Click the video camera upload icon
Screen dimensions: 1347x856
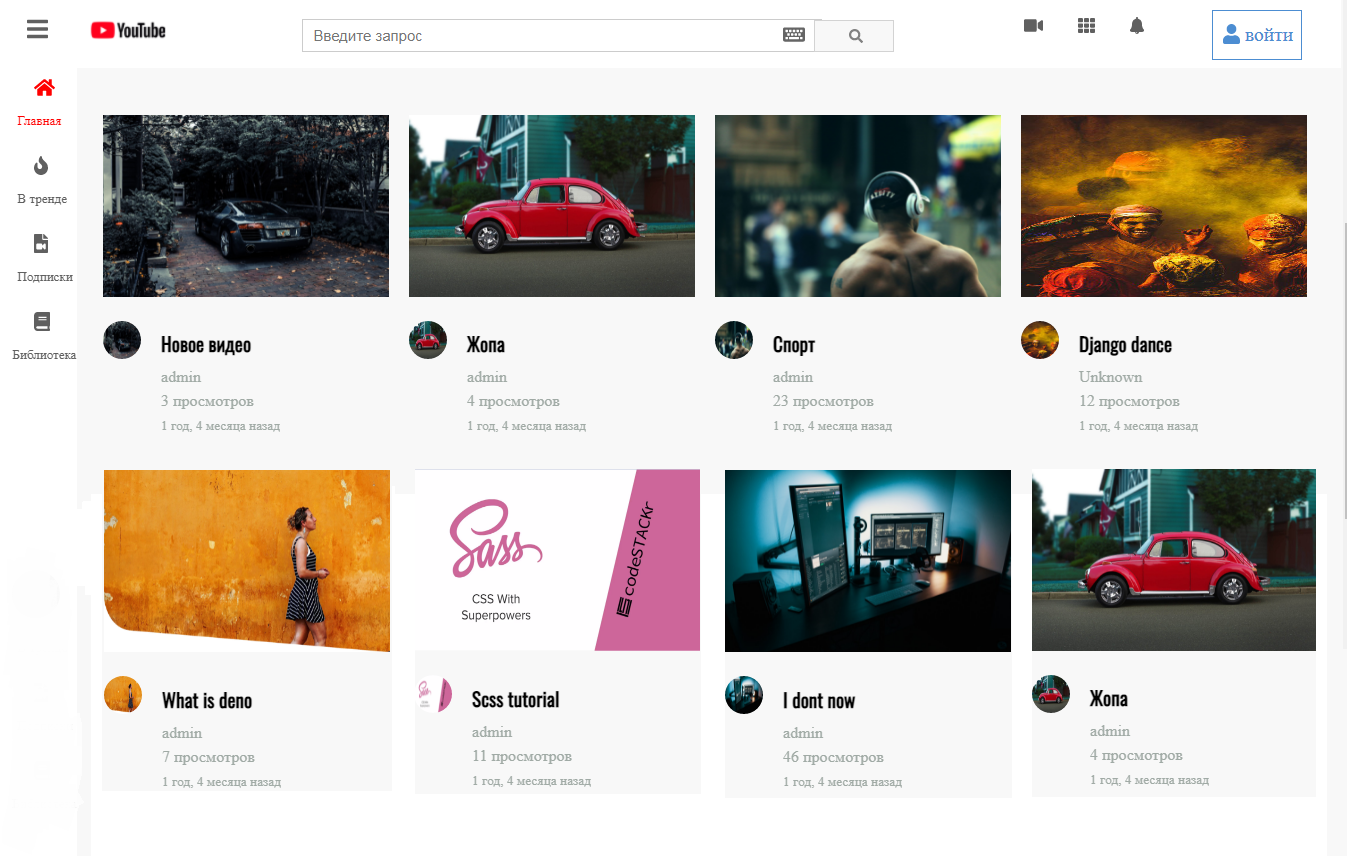(1033, 25)
